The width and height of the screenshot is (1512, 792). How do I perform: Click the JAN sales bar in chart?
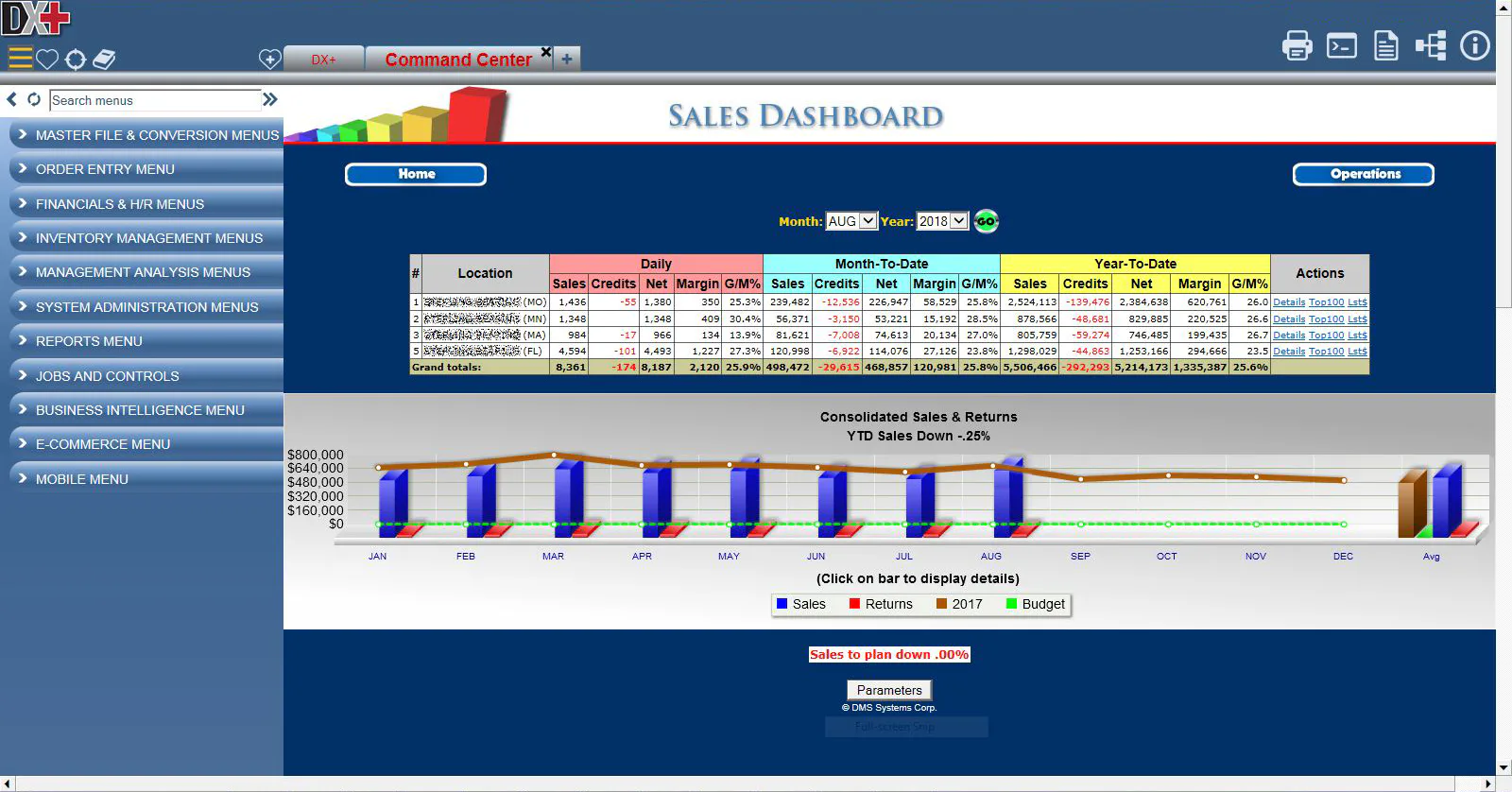tap(392, 504)
